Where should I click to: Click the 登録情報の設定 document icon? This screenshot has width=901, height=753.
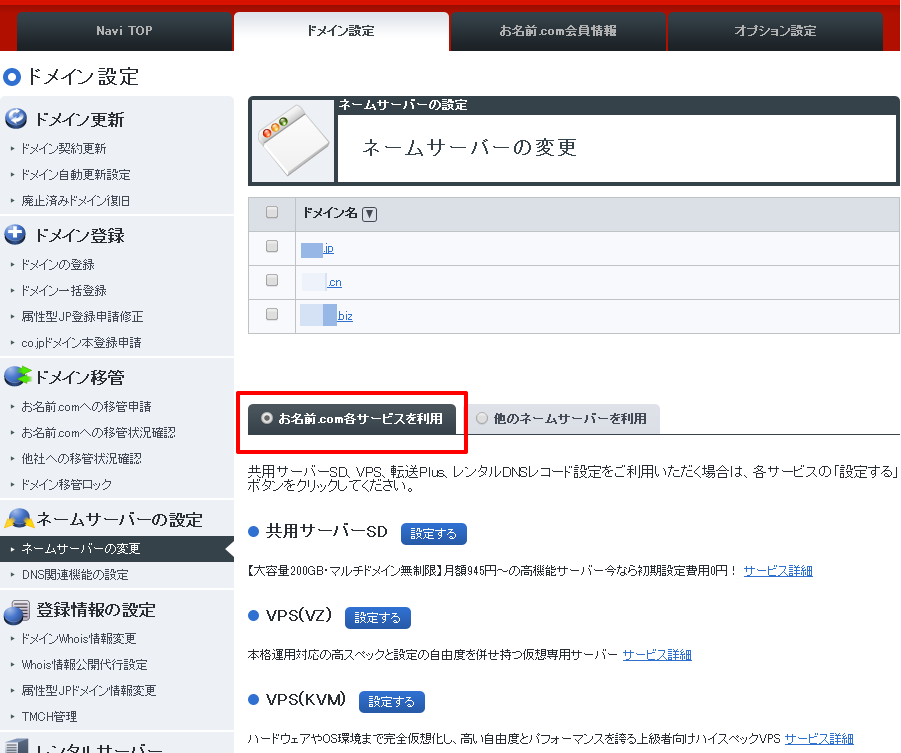17,612
